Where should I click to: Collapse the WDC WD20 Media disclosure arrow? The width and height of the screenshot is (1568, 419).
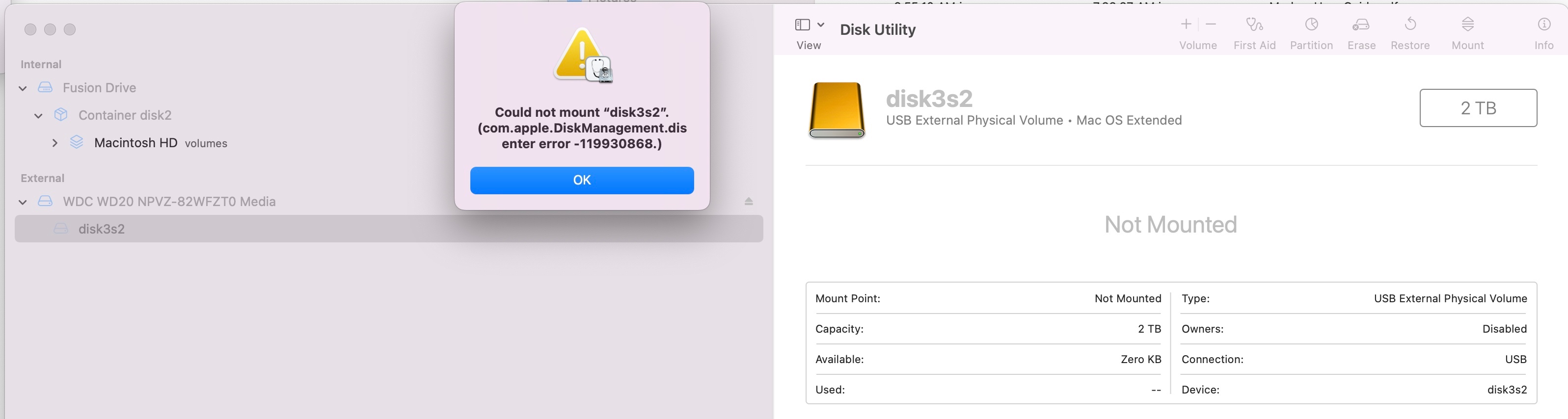23,202
